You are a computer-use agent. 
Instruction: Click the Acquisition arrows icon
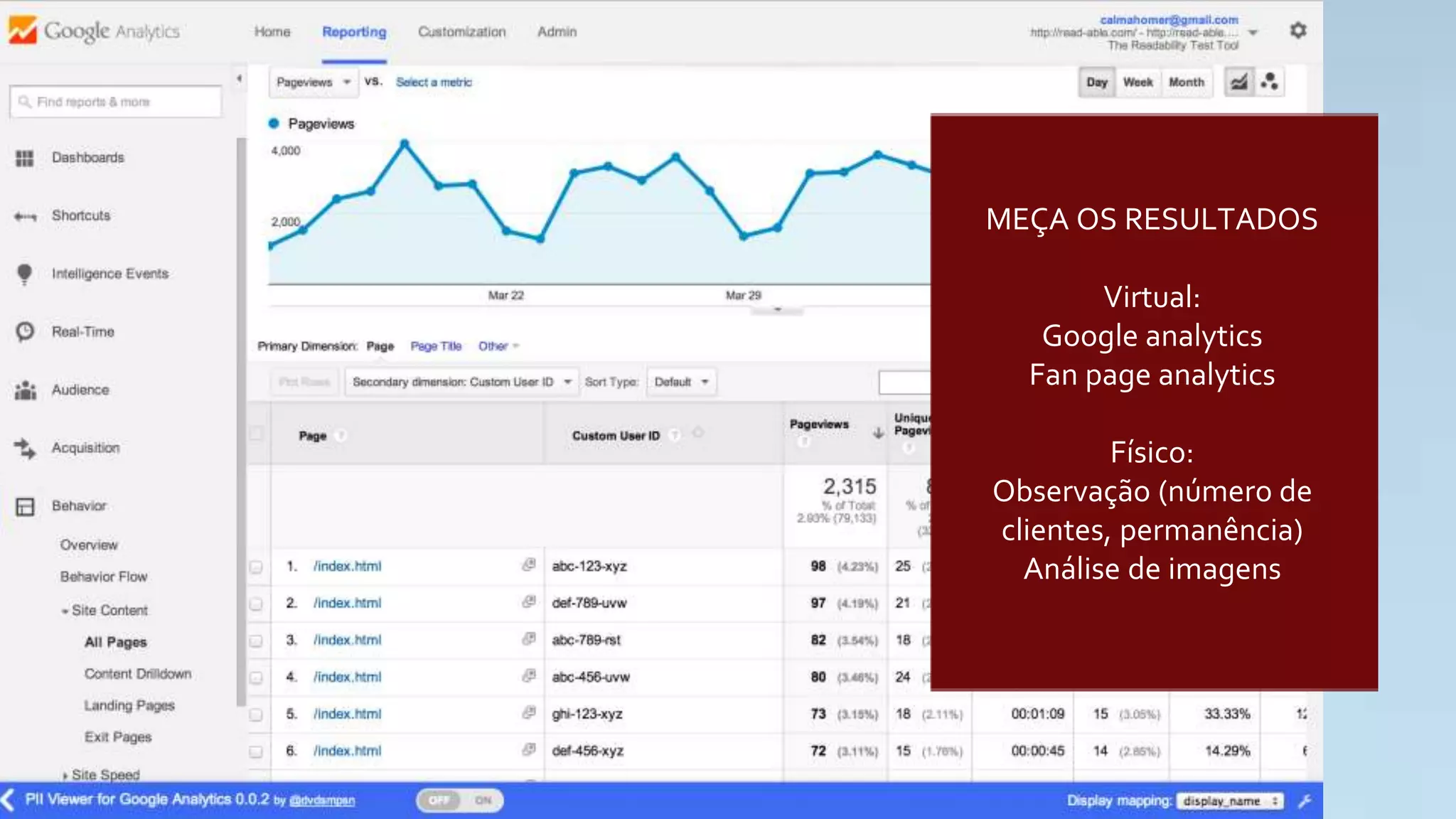(x=25, y=448)
